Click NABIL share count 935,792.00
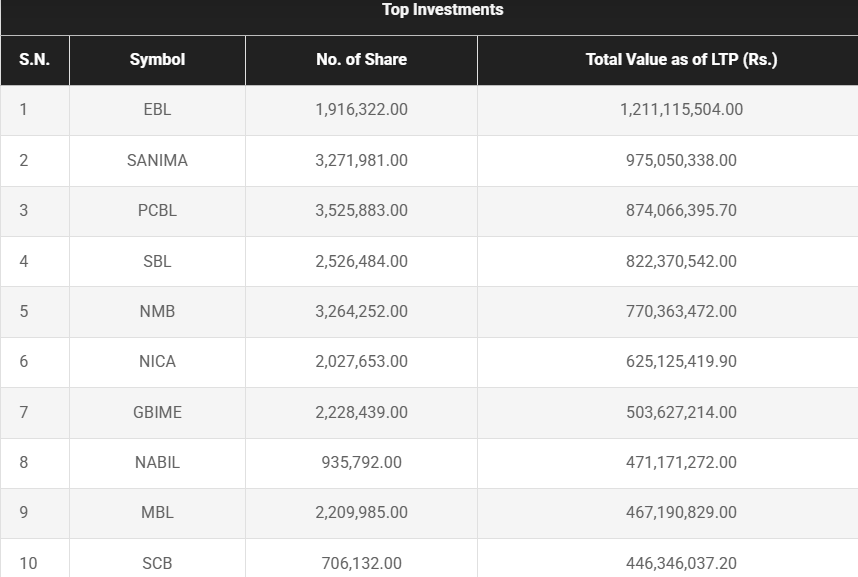Screen dimensions: 858x577 pos(361,462)
